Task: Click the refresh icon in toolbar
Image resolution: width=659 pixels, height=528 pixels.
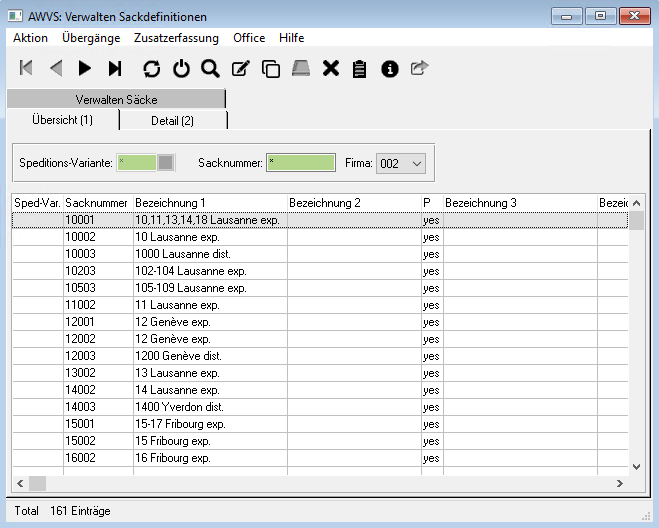Action: [x=151, y=68]
